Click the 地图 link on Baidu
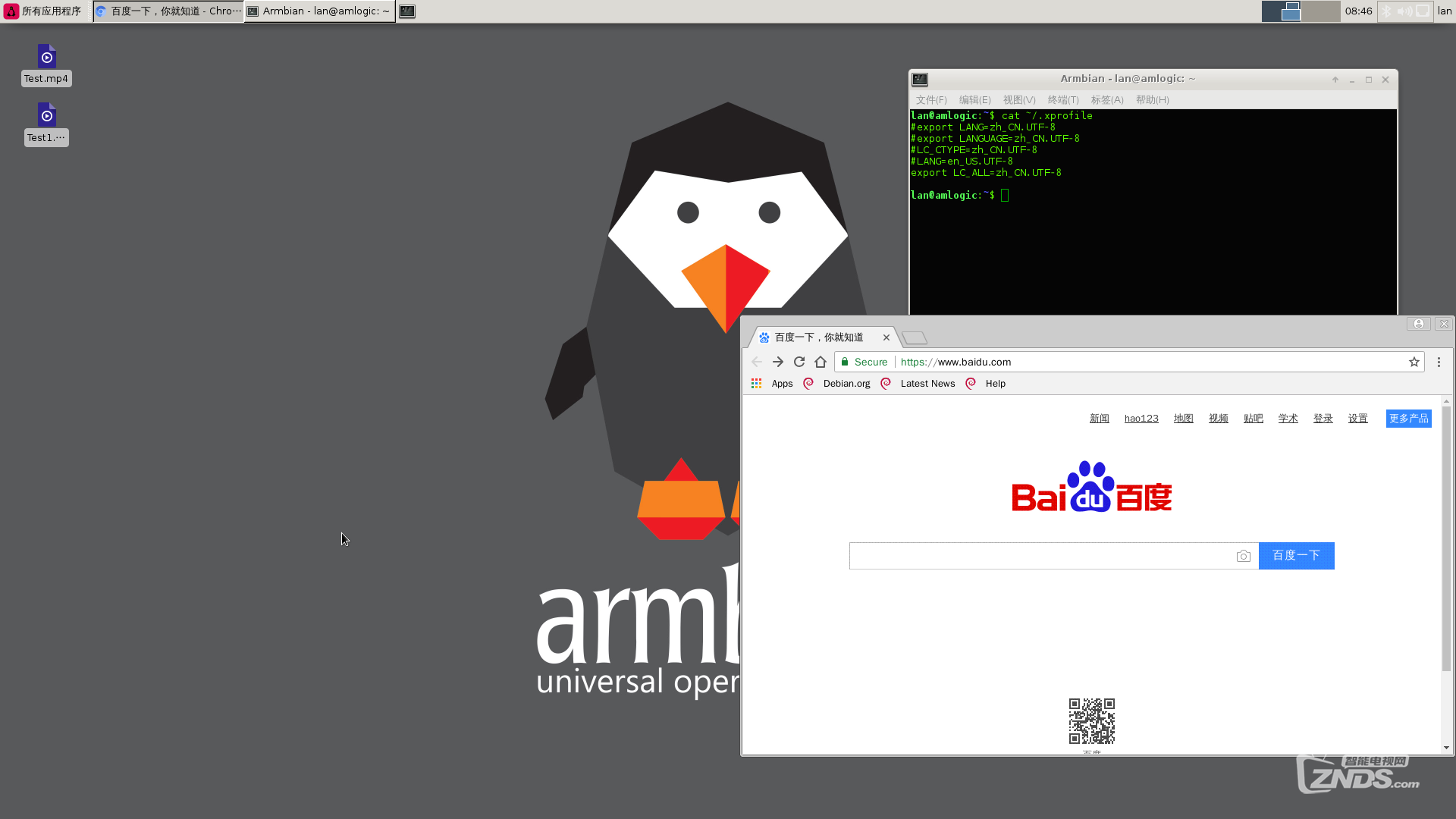This screenshot has width=1456, height=819. (1183, 419)
